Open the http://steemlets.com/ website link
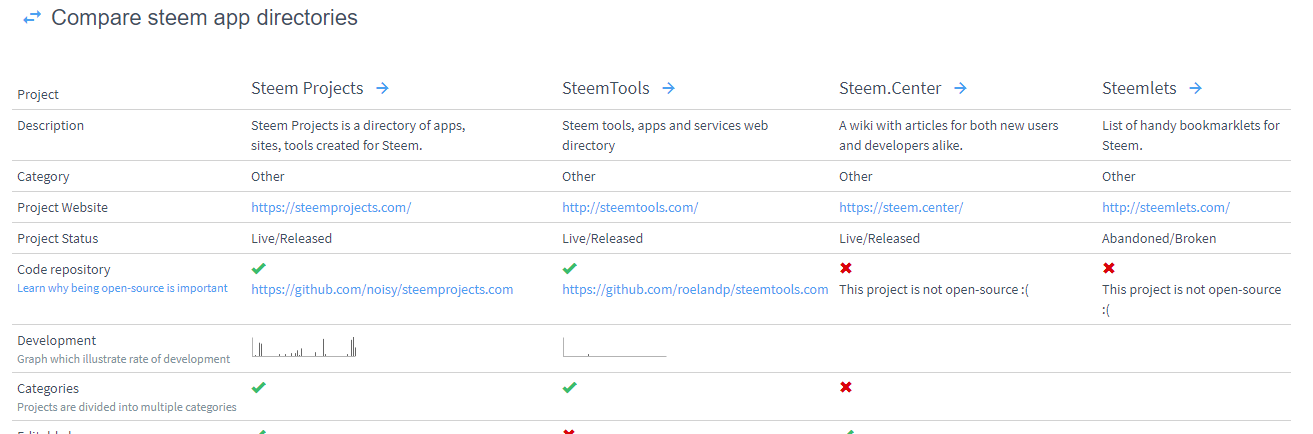1313x434 pixels. [1166, 208]
